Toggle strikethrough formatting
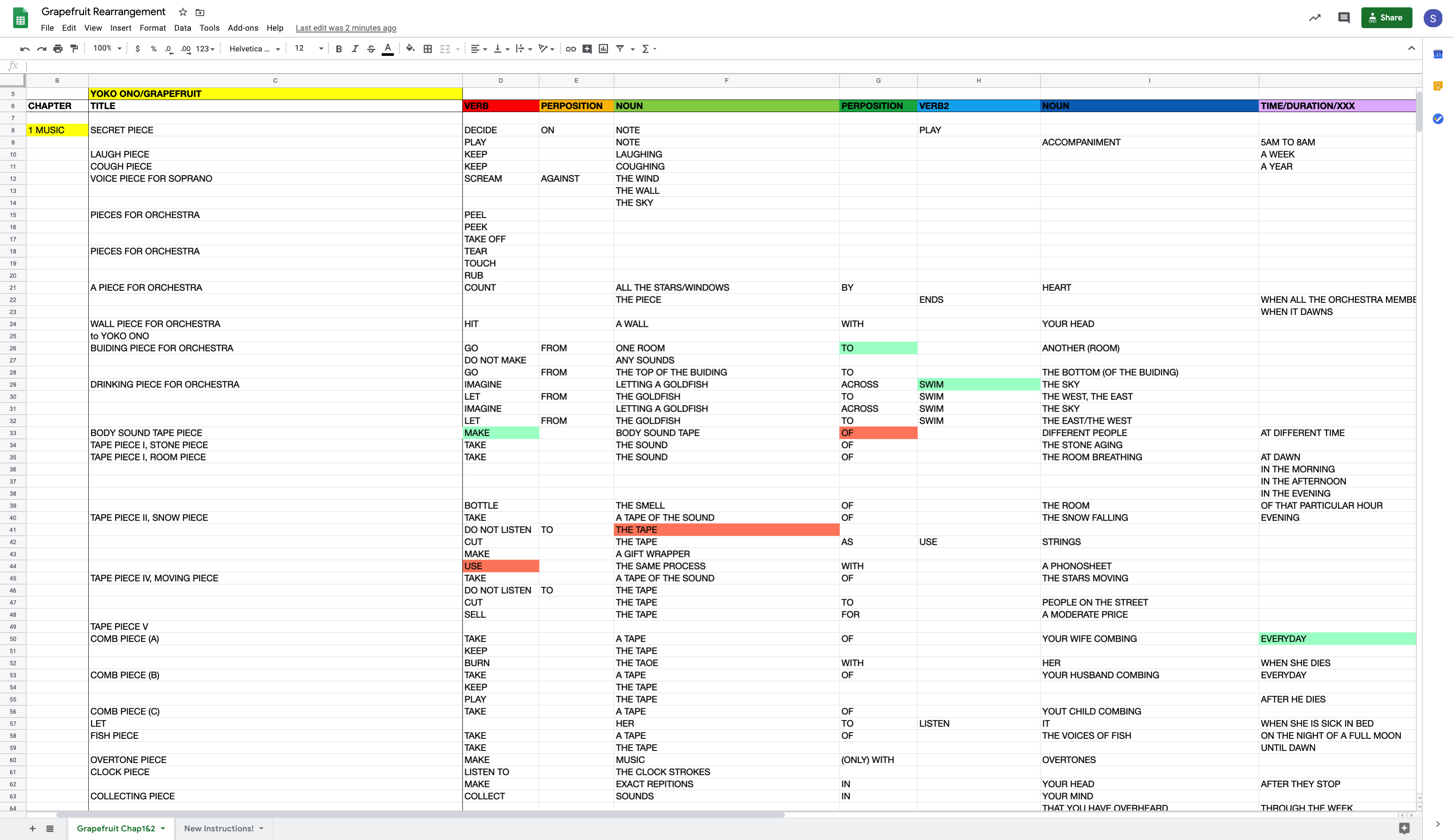 (x=371, y=49)
